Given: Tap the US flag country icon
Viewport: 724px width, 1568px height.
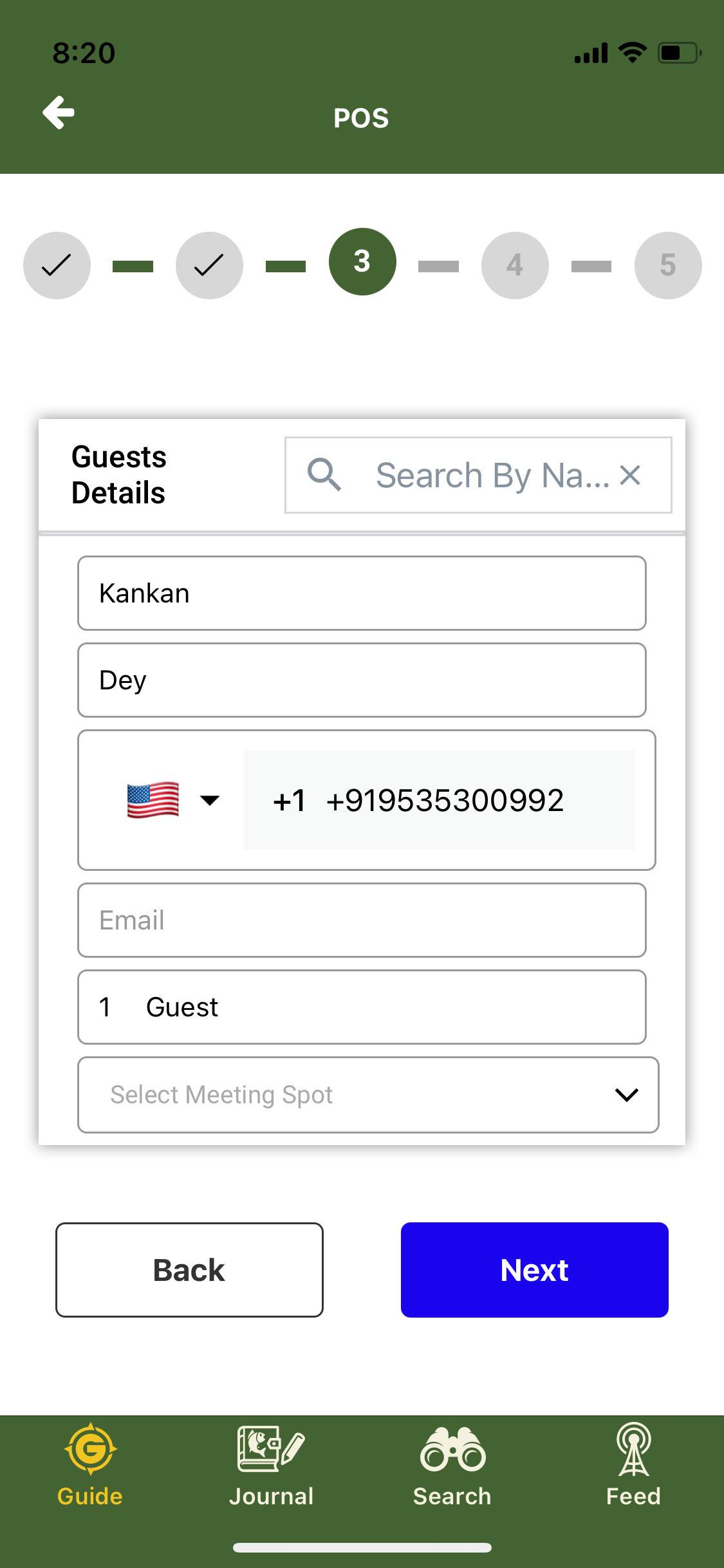Looking at the screenshot, I should [153, 800].
